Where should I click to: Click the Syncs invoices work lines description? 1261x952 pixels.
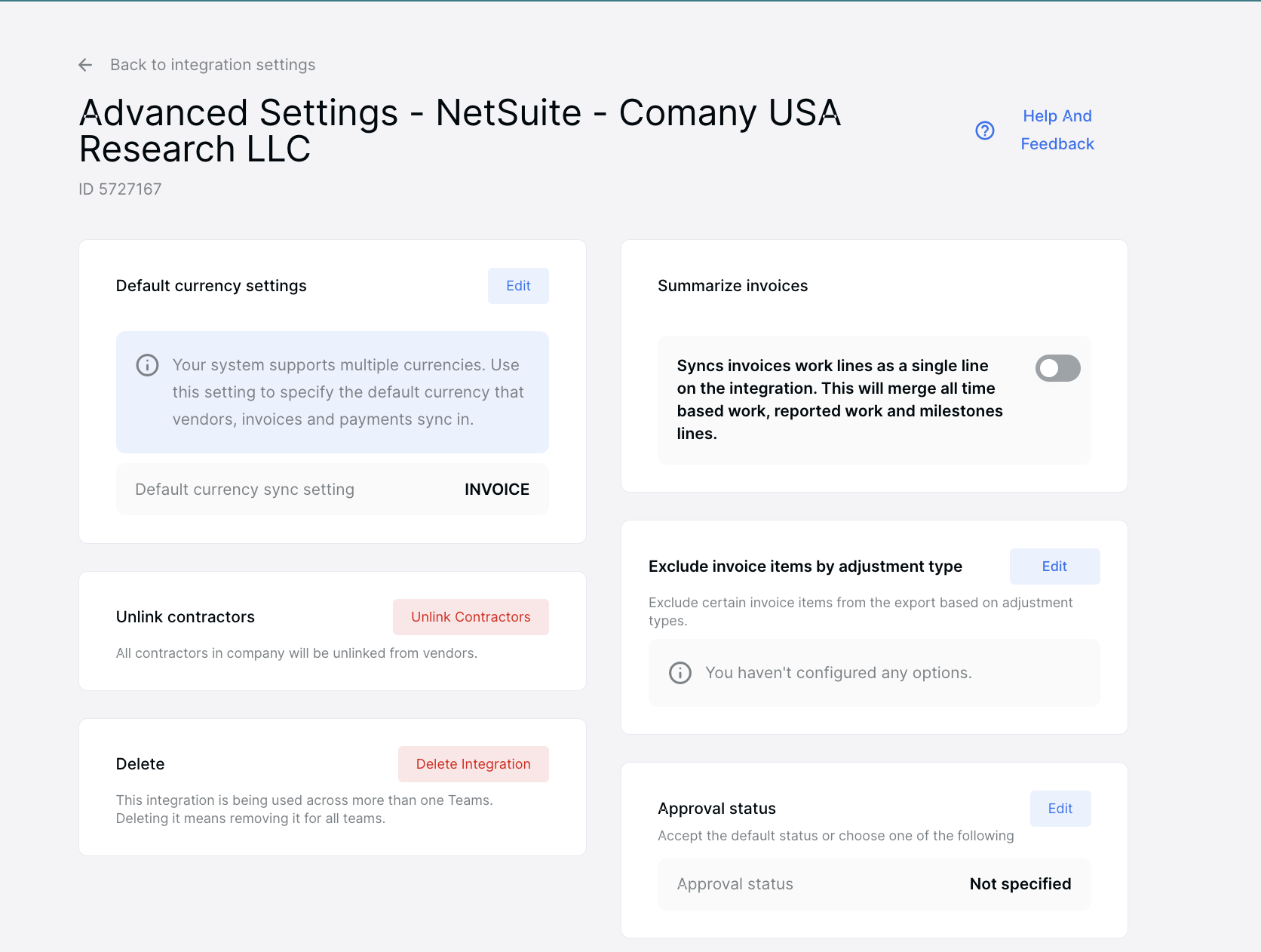point(839,400)
